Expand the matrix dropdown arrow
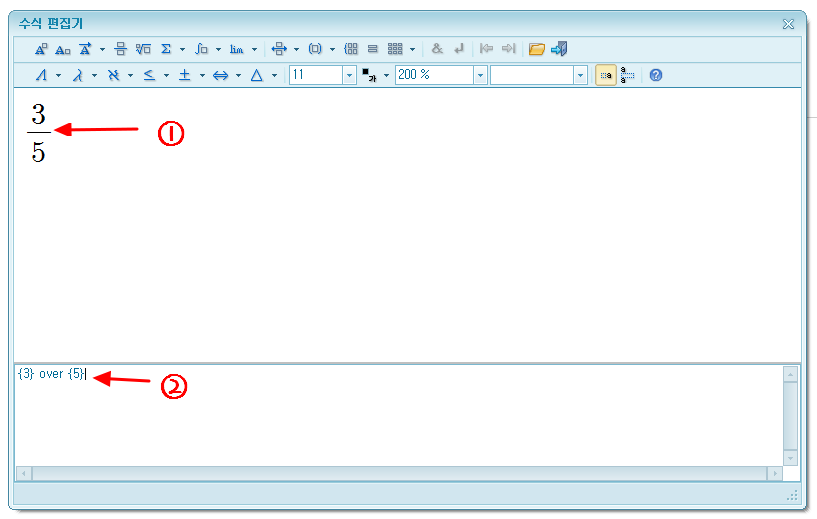 pos(413,50)
